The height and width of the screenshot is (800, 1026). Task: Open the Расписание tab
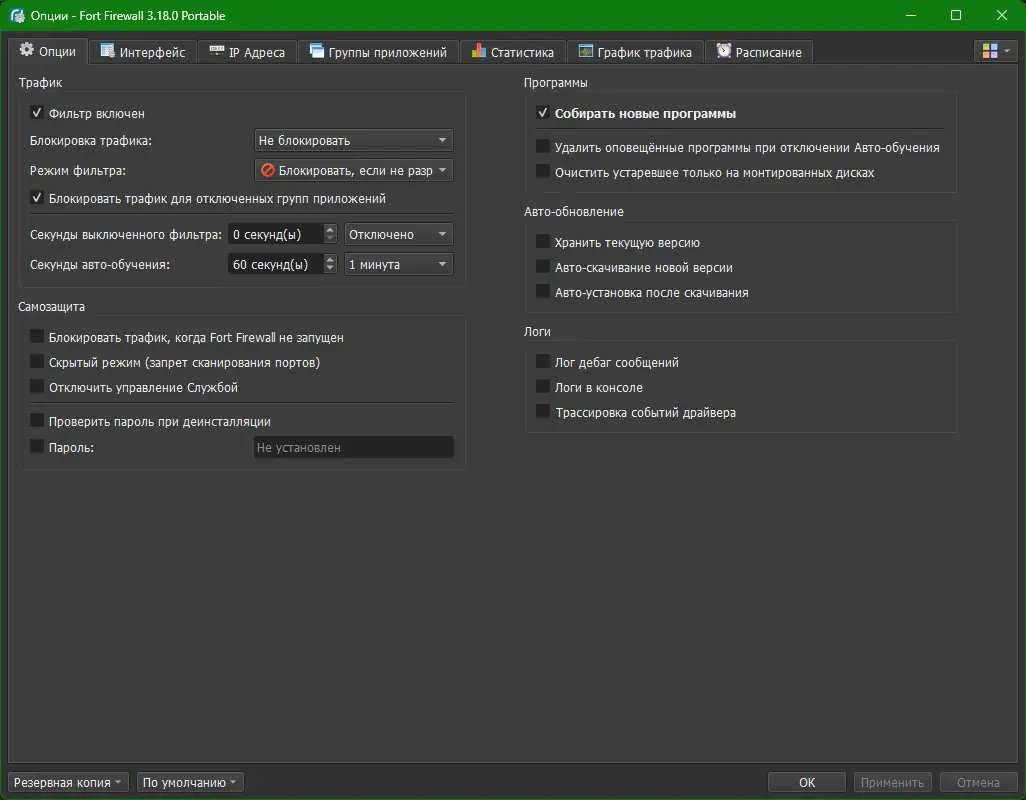point(759,52)
